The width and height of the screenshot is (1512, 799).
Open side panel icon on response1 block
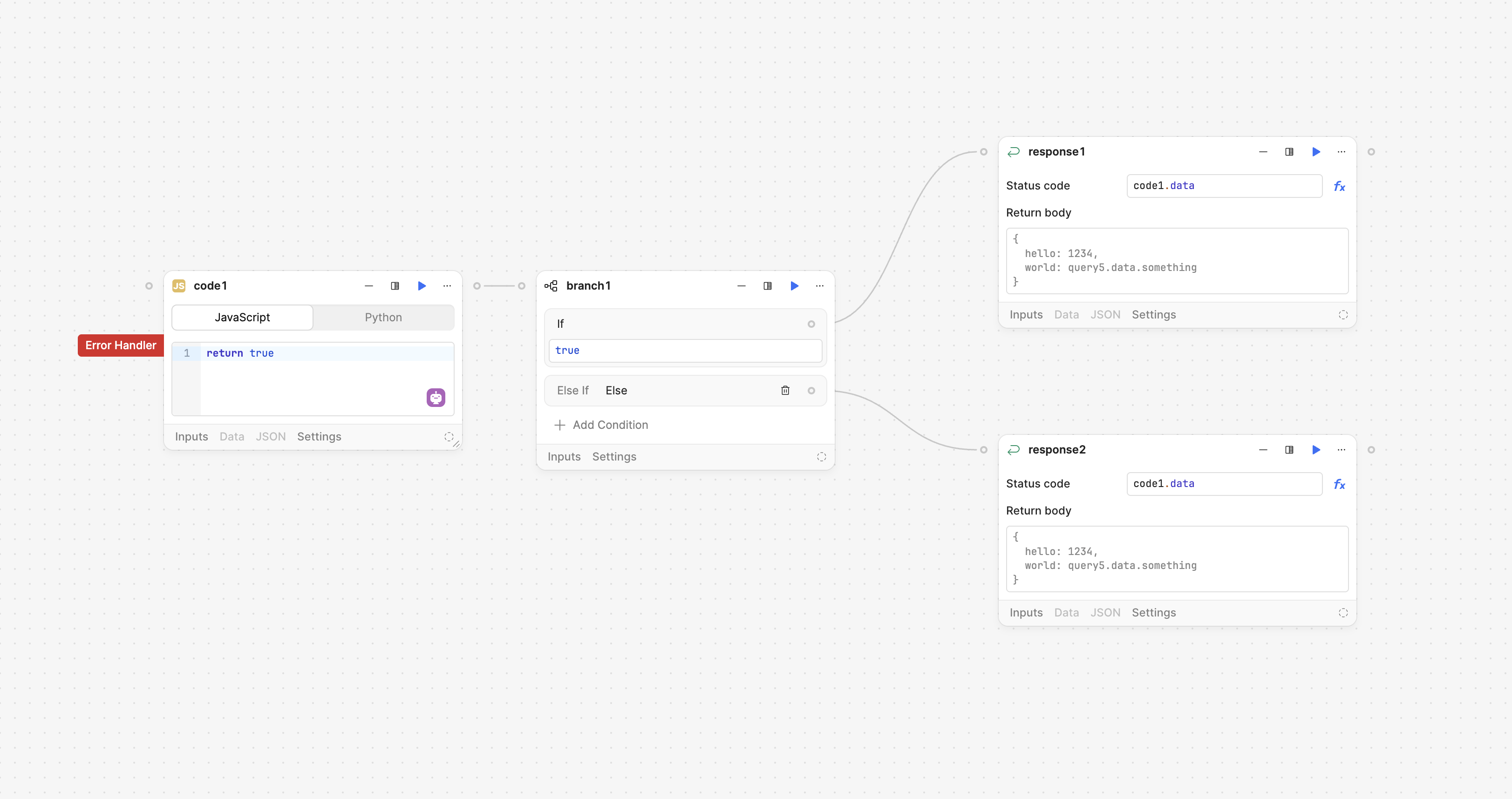pyautogui.click(x=1289, y=152)
